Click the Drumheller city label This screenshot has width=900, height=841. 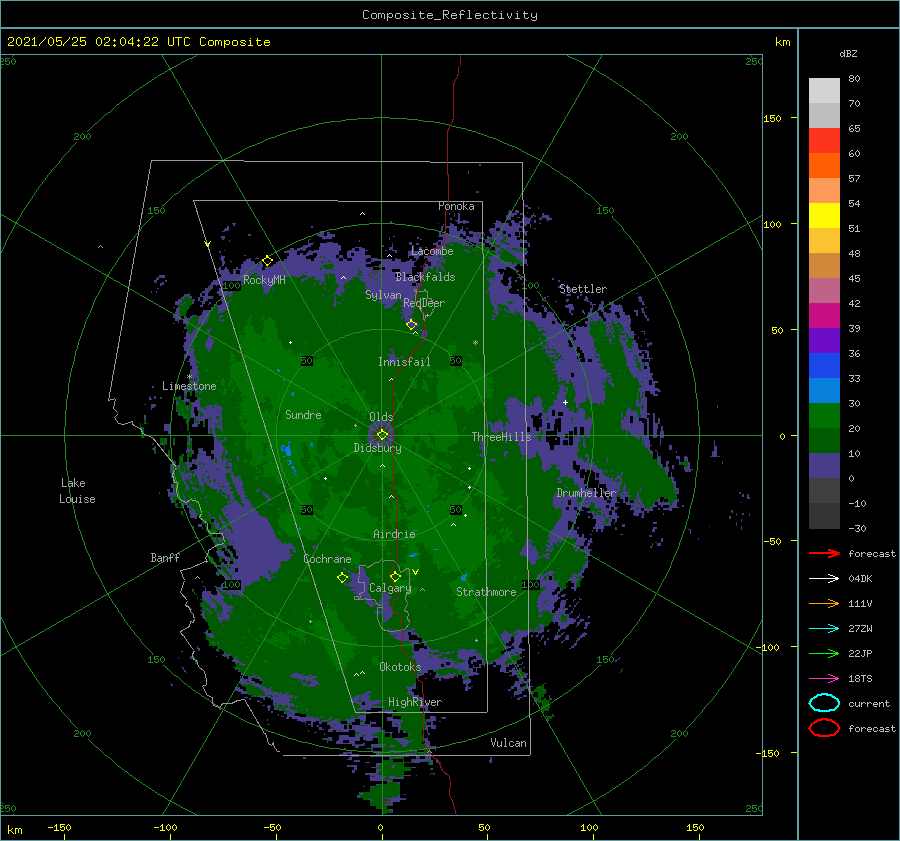click(586, 493)
